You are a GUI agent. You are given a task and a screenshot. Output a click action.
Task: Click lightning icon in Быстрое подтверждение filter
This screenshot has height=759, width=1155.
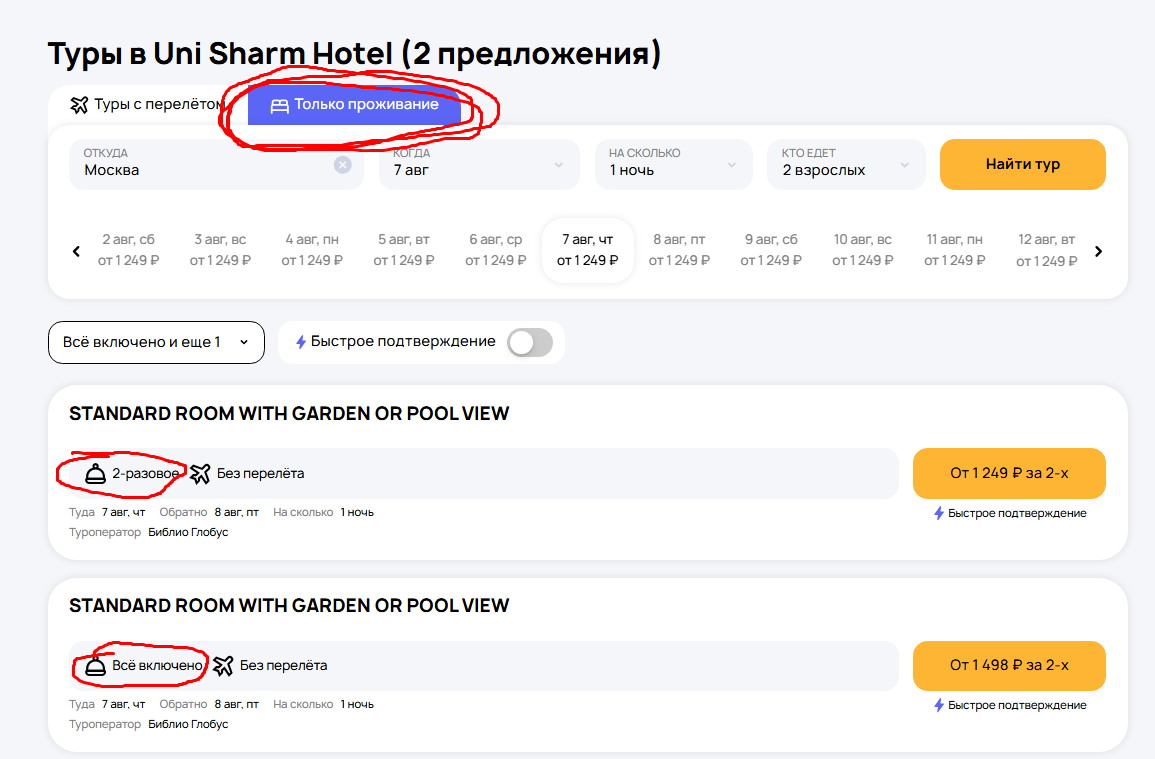pyautogui.click(x=300, y=342)
